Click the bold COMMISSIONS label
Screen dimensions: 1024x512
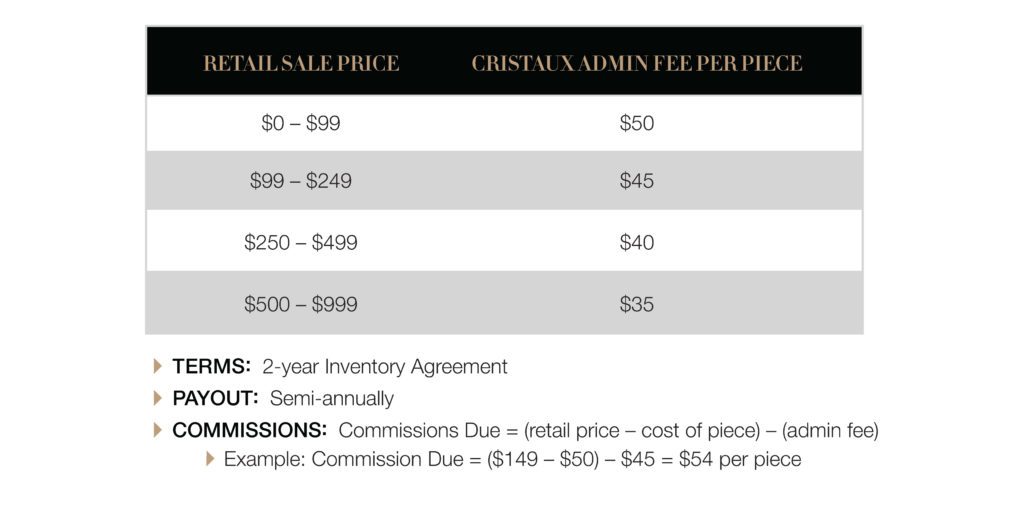click(x=249, y=430)
